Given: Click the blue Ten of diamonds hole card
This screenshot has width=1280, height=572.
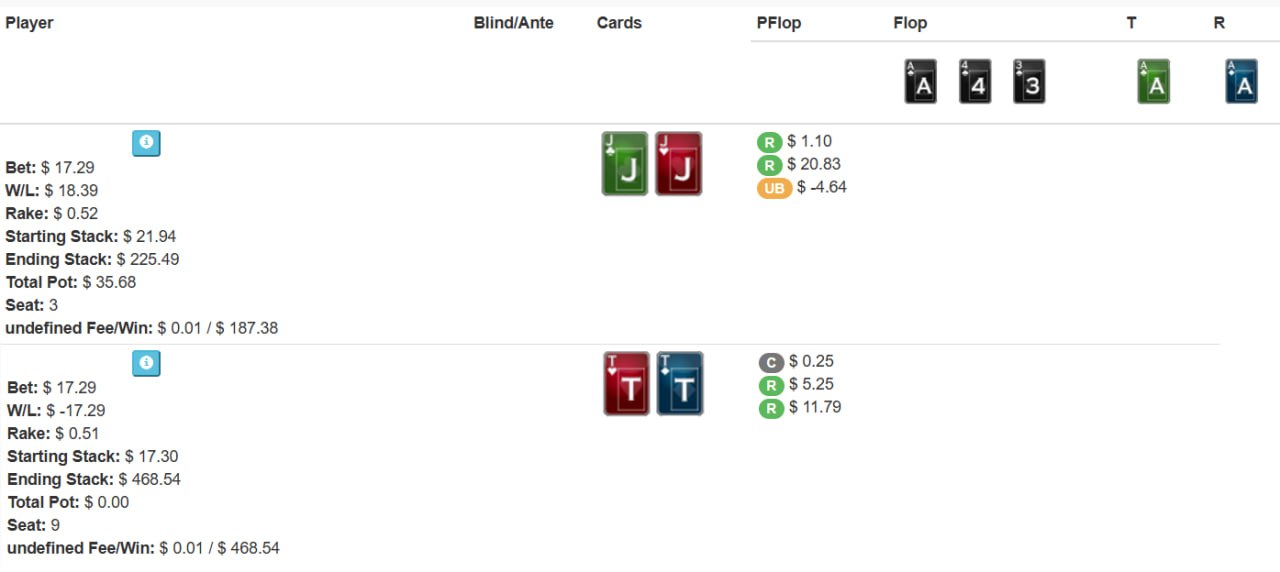Looking at the screenshot, I should pyautogui.click(x=680, y=384).
